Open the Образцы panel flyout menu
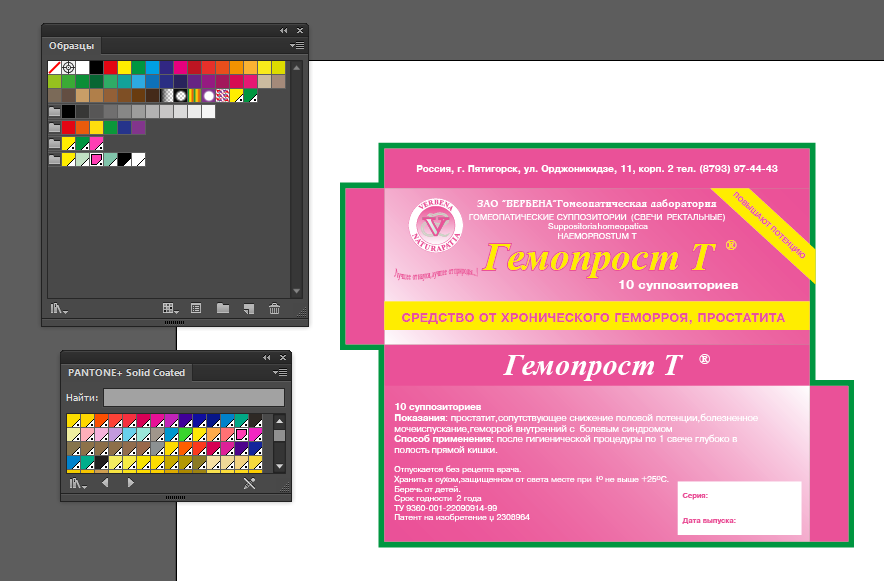This screenshot has height=581, width=884. [x=297, y=46]
